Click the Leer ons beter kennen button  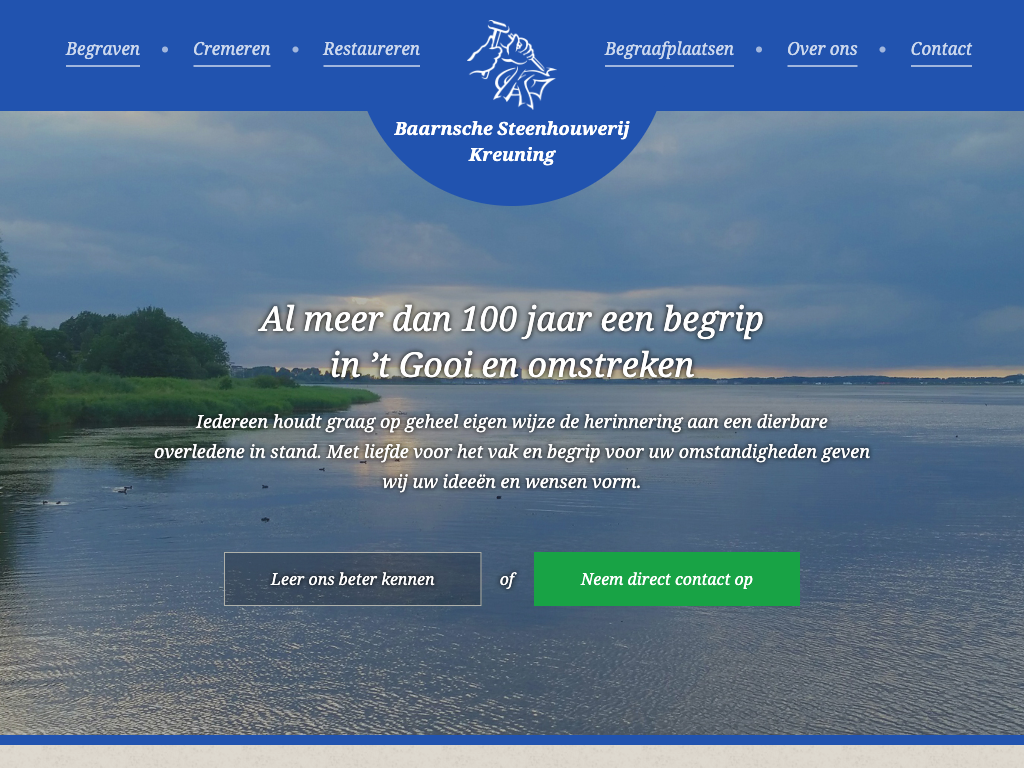pyautogui.click(x=353, y=579)
